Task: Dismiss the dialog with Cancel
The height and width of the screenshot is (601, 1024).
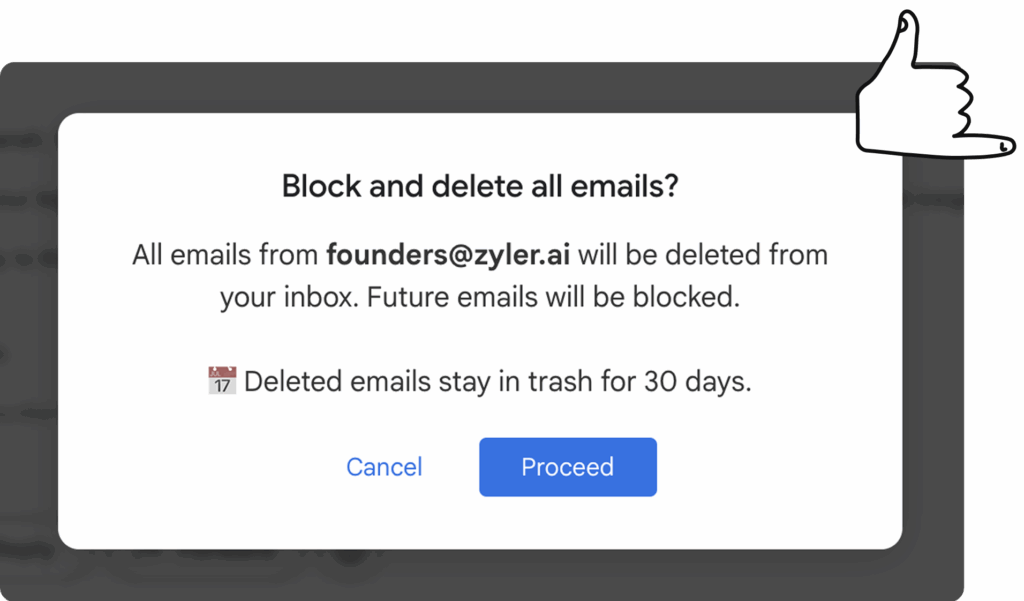Action: pyautogui.click(x=384, y=467)
